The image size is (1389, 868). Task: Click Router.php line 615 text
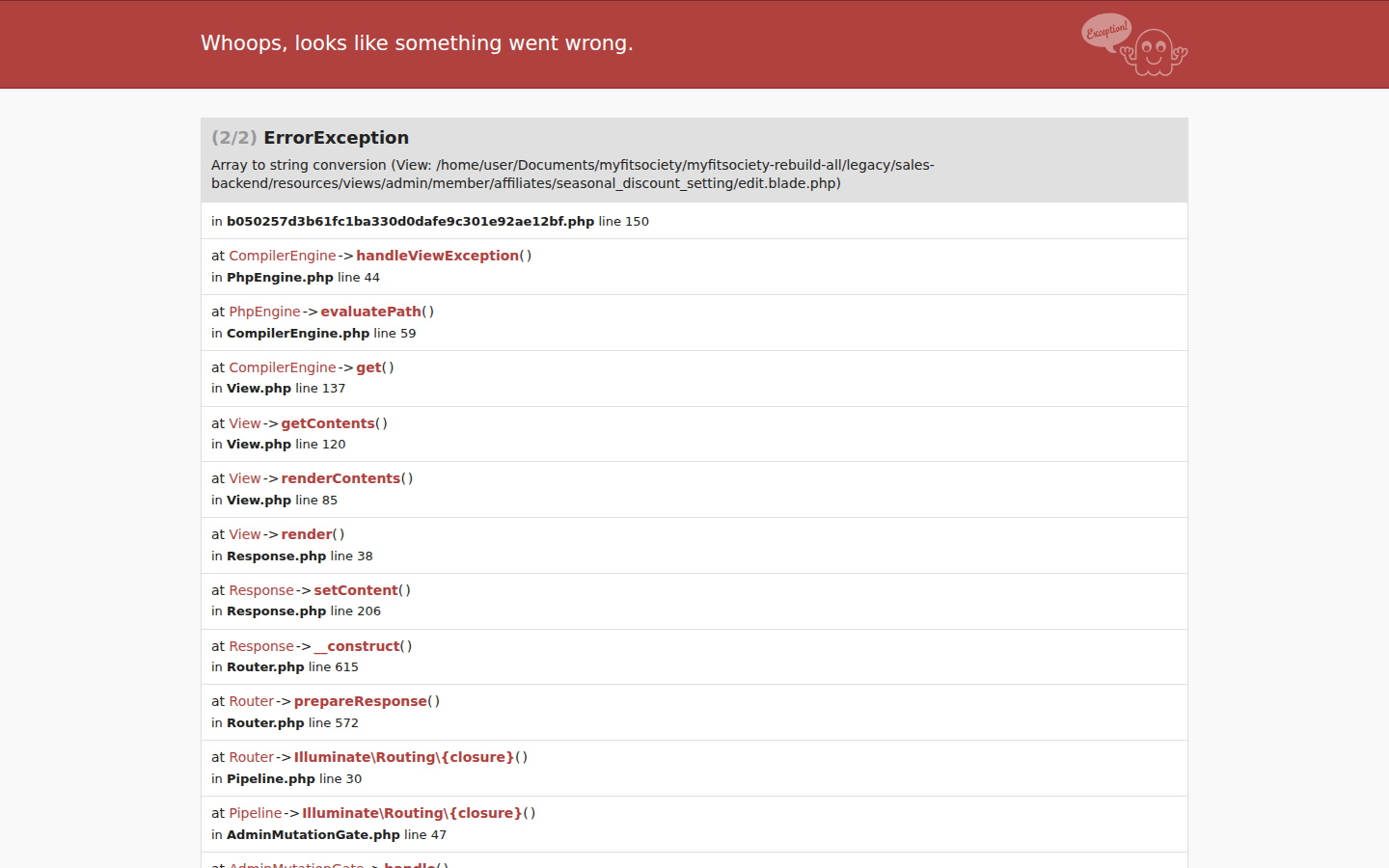pos(292,667)
